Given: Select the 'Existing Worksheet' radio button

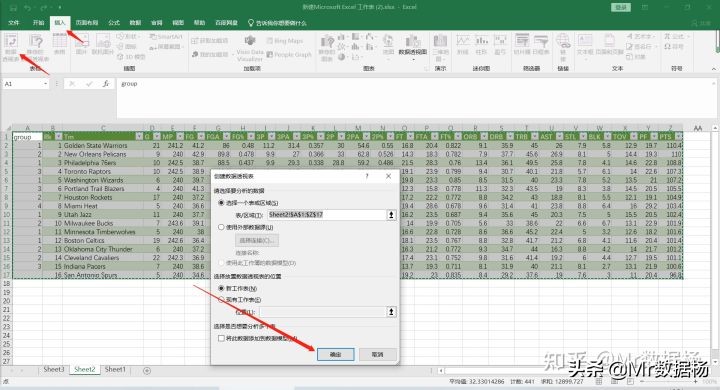Looking at the screenshot, I should tap(221, 300).
